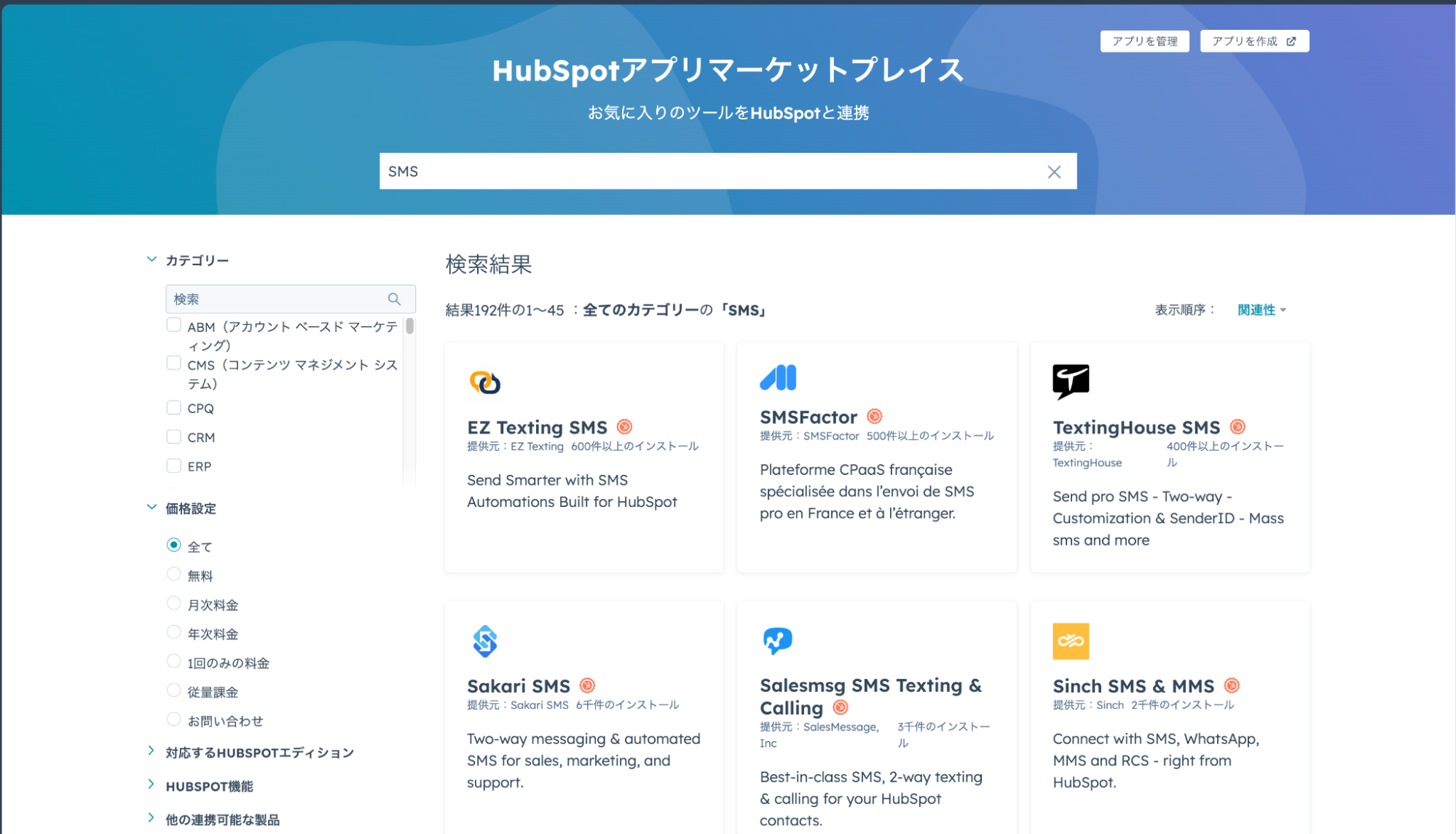
Task: Open the TextingHouse SMS logo
Action: click(x=1071, y=382)
